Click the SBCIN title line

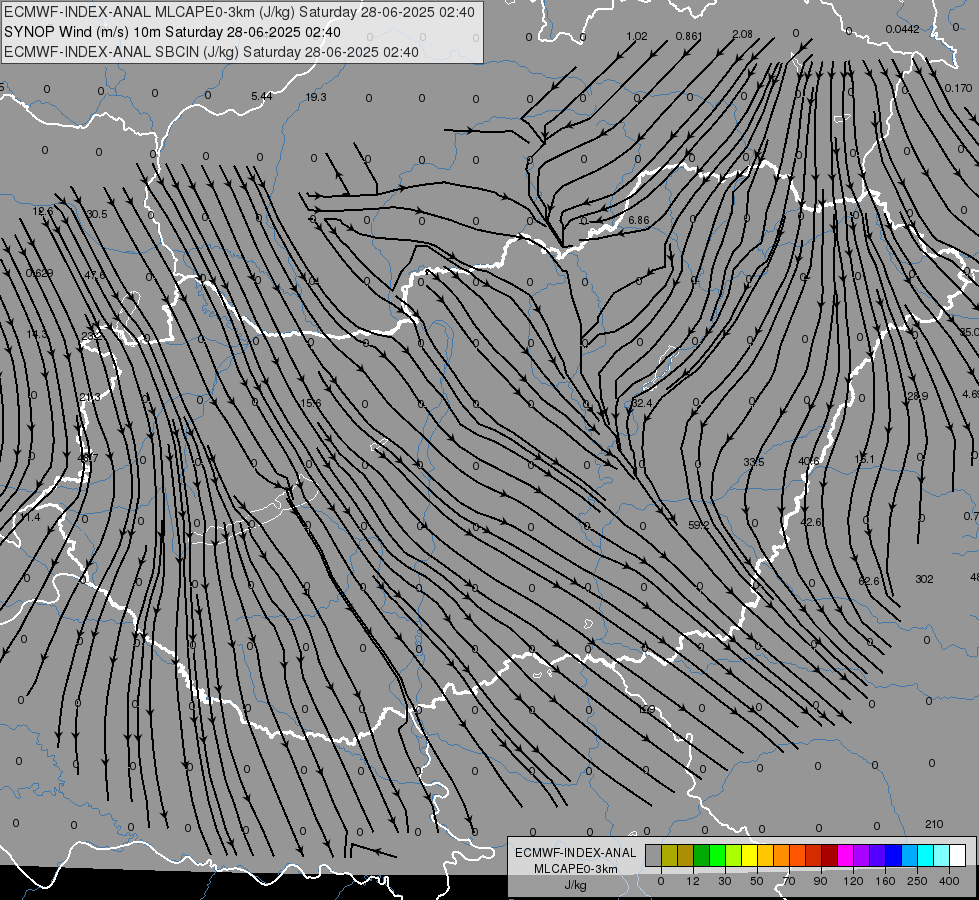point(211,52)
